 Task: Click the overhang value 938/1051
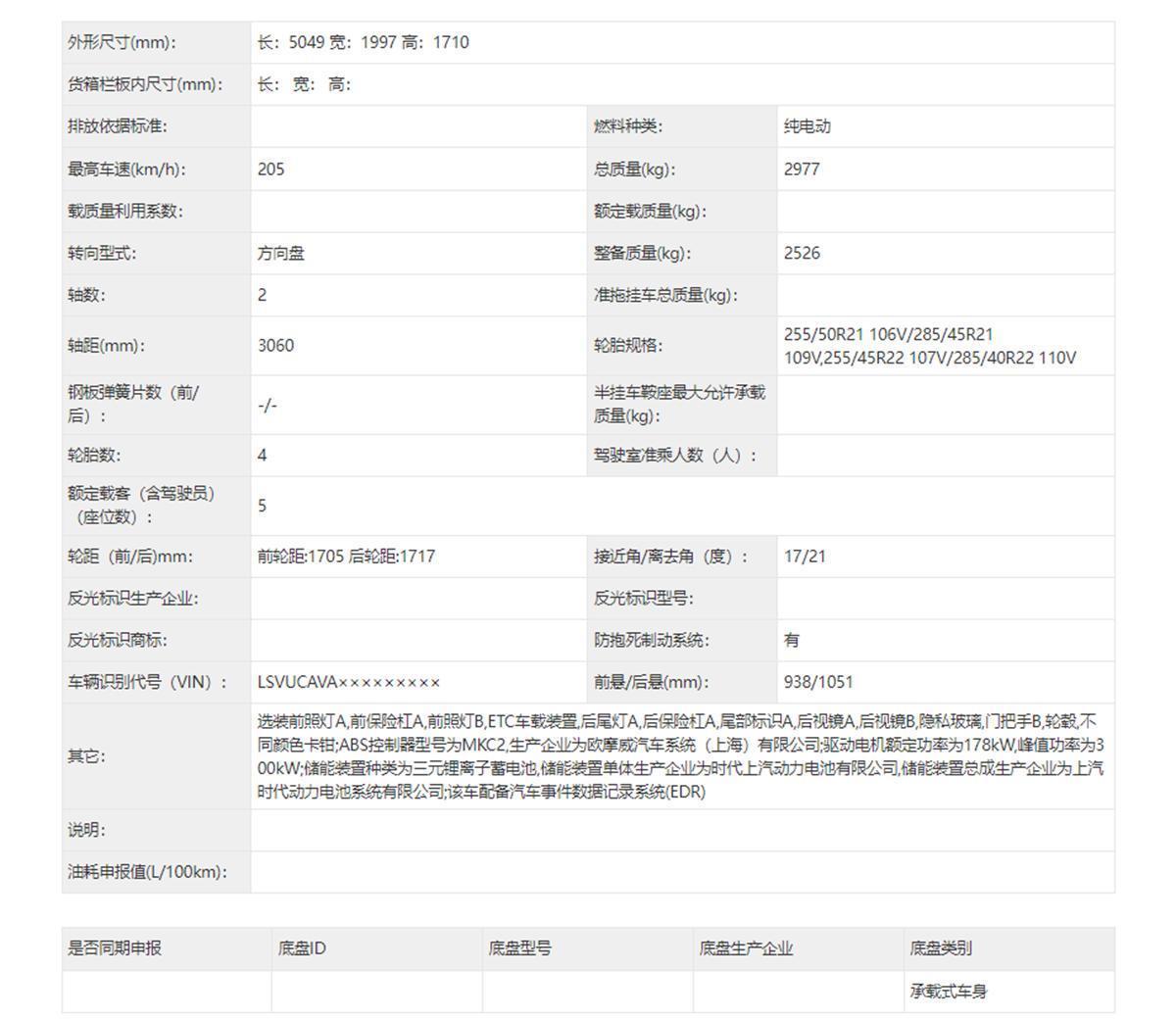[x=820, y=683]
